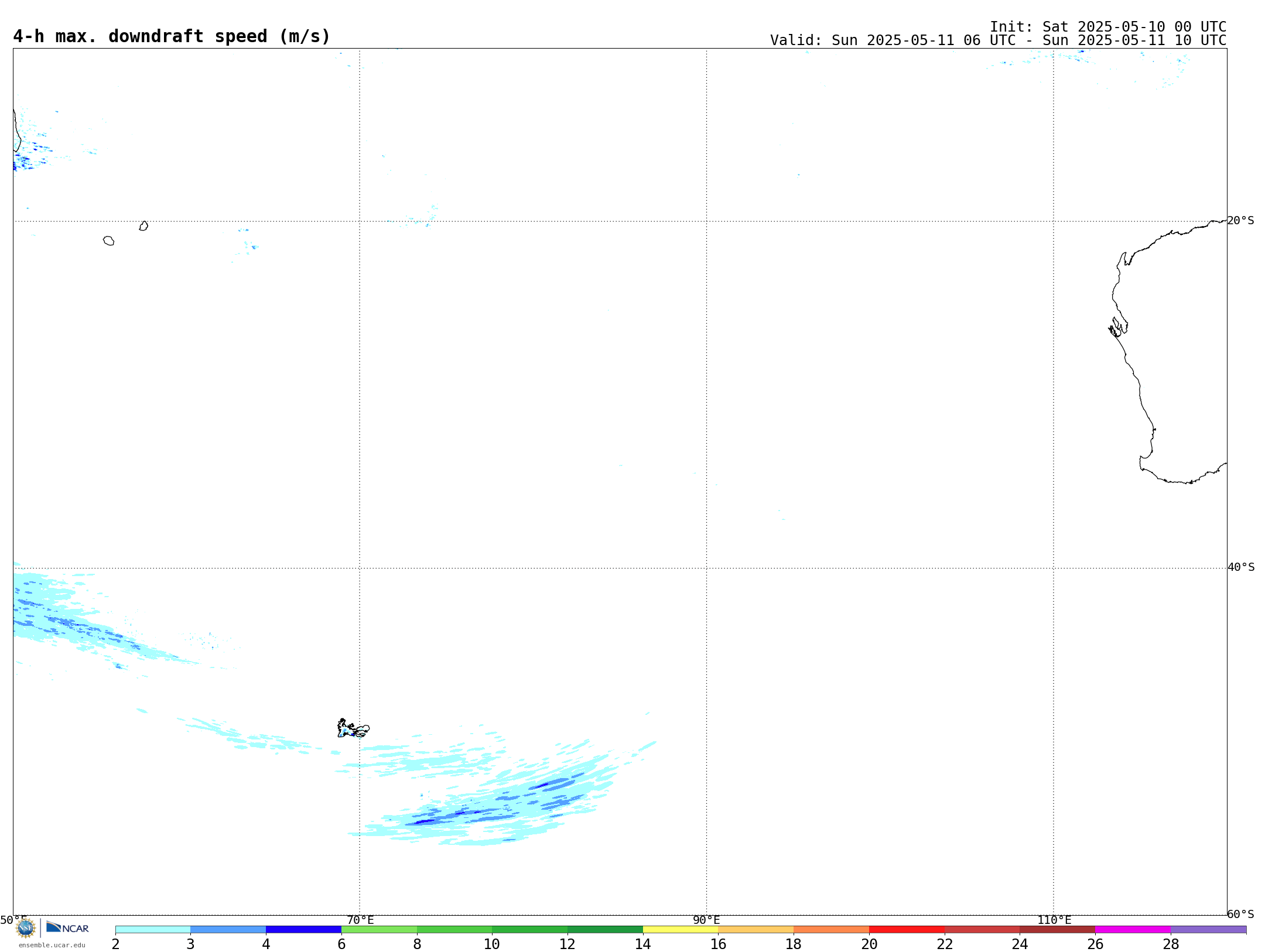Click the colorbar tick label '16'
Screen dimensions: 1265x952
(x=719, y=944)
